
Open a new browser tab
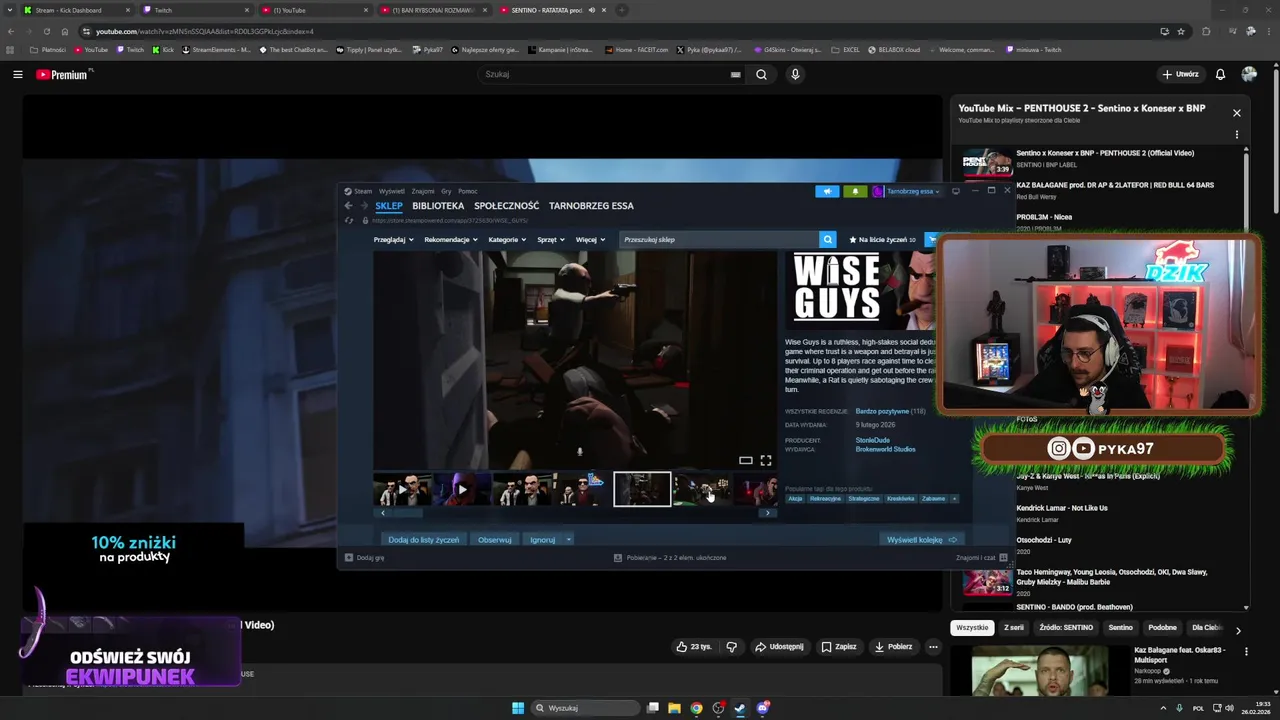tap(621, 10)
